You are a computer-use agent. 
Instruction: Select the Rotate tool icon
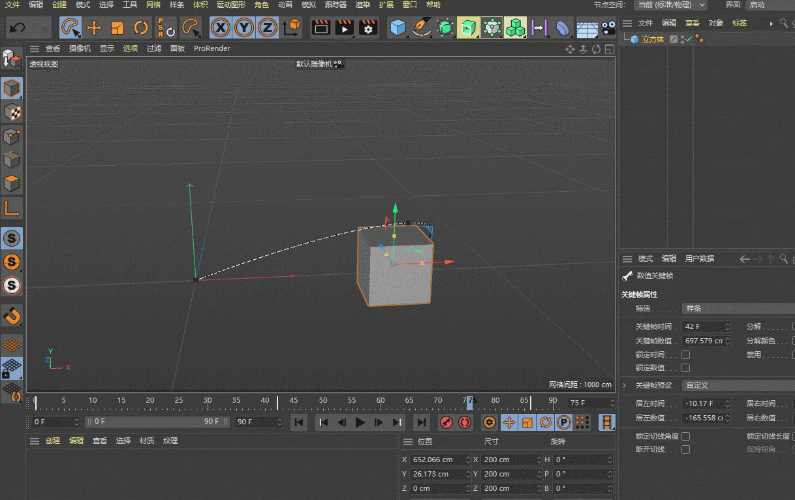141,27
